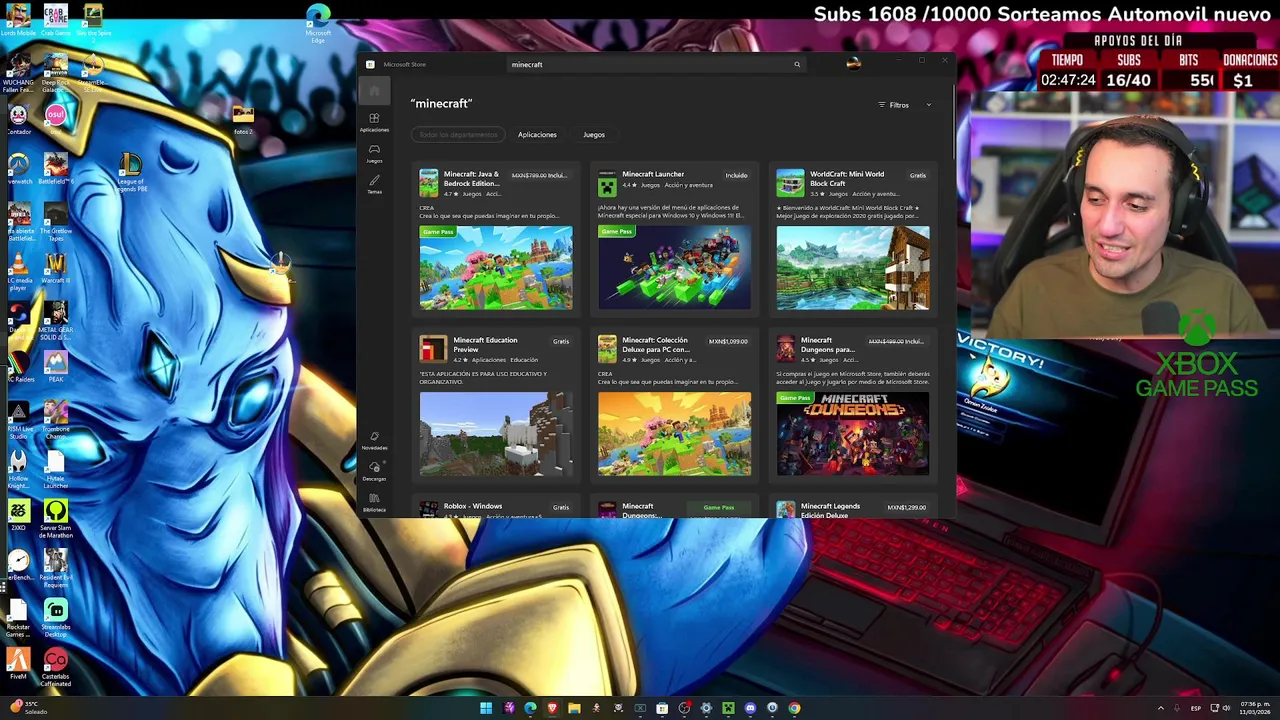
Task: Open WorldCraft: Mini World Block Craft result
Action: click(852, 239)
